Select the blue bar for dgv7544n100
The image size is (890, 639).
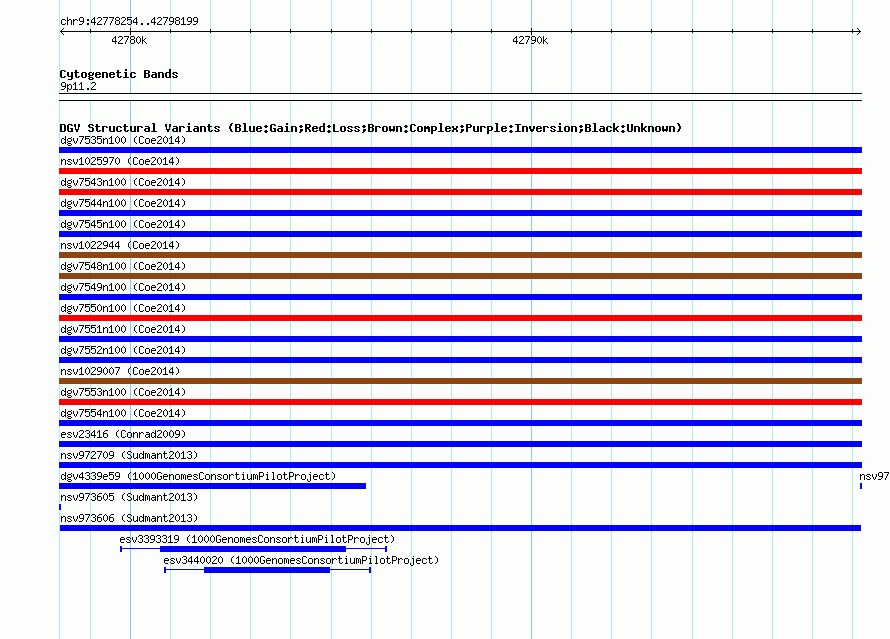coord(460,213)
